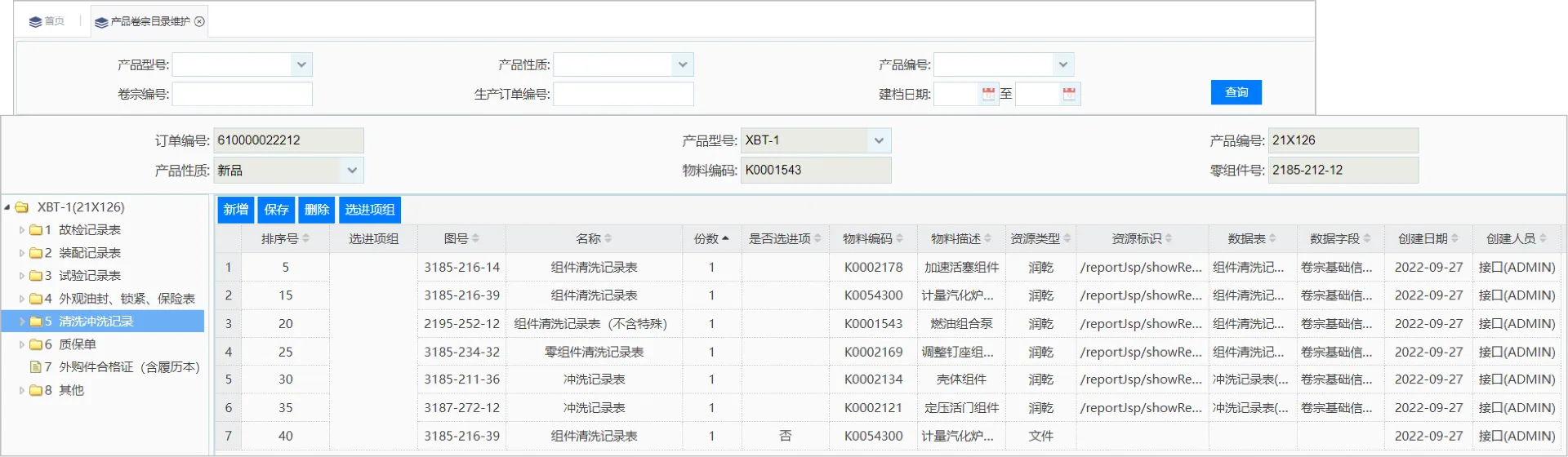Viewport: 1568px width, 457px height.
Task: Open the 建档日期 start date calendar icon
Action: coord(988,94)
